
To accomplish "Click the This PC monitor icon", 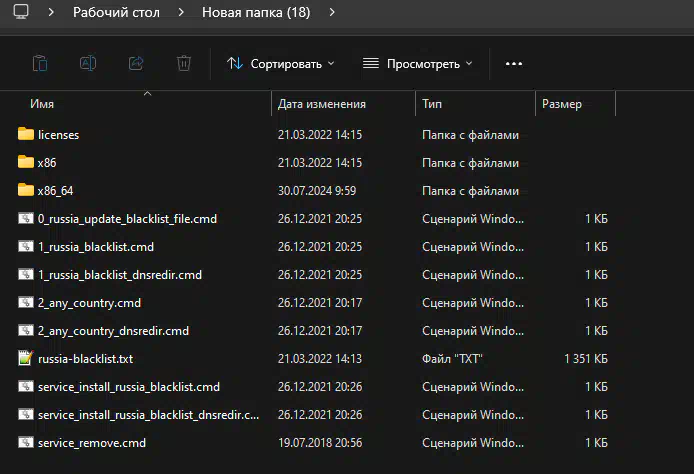I will coord(21,13).
